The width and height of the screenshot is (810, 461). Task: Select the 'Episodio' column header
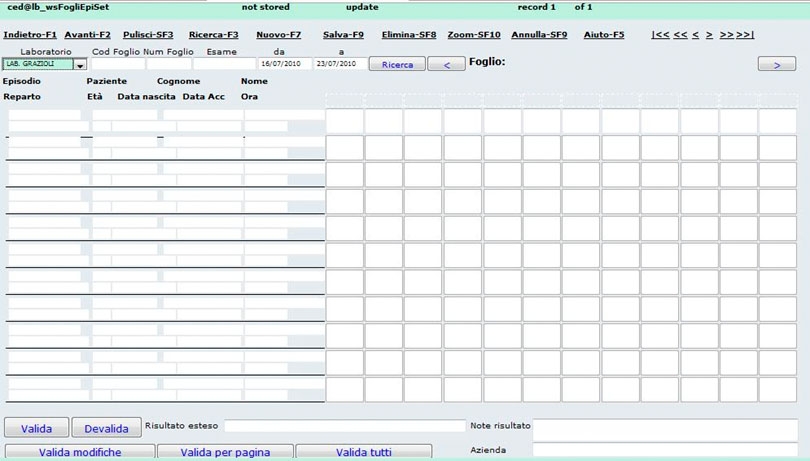tap(22, 81)
